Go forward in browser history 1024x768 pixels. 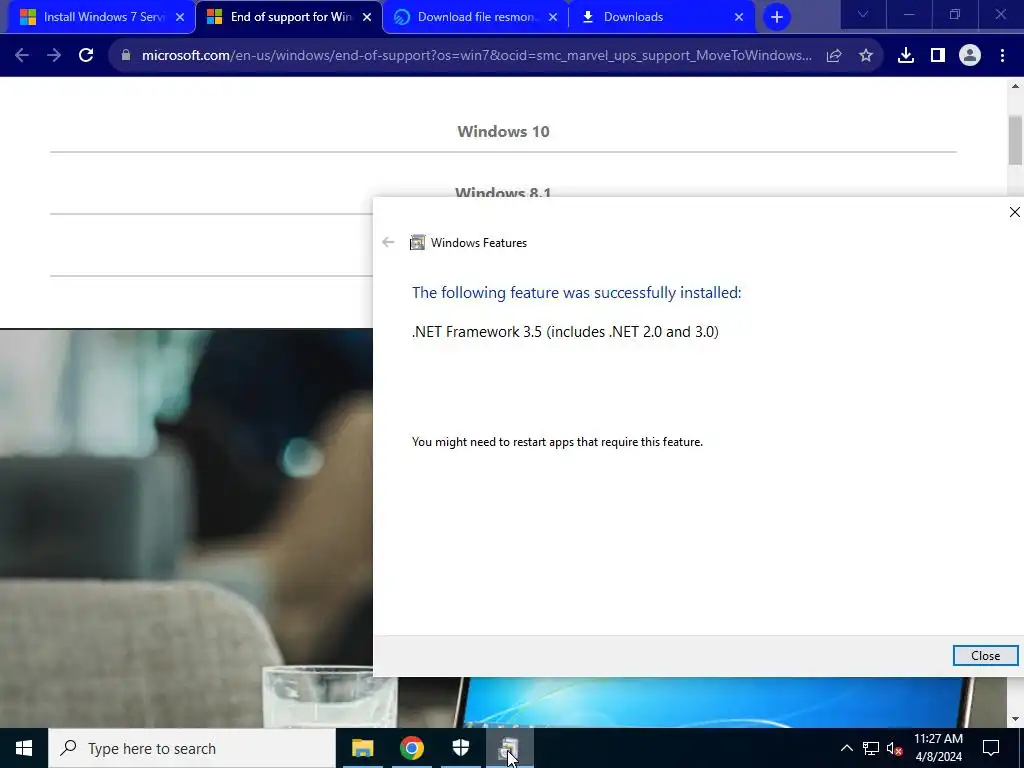(54, 56)
